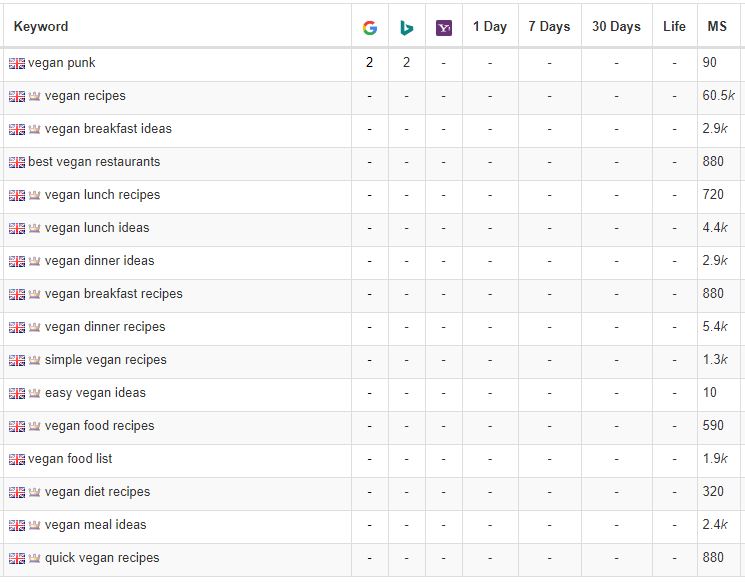Click the UK flag beside vegan lunch ideas
Screen dimensions: 745x583
tap(17, 229)
